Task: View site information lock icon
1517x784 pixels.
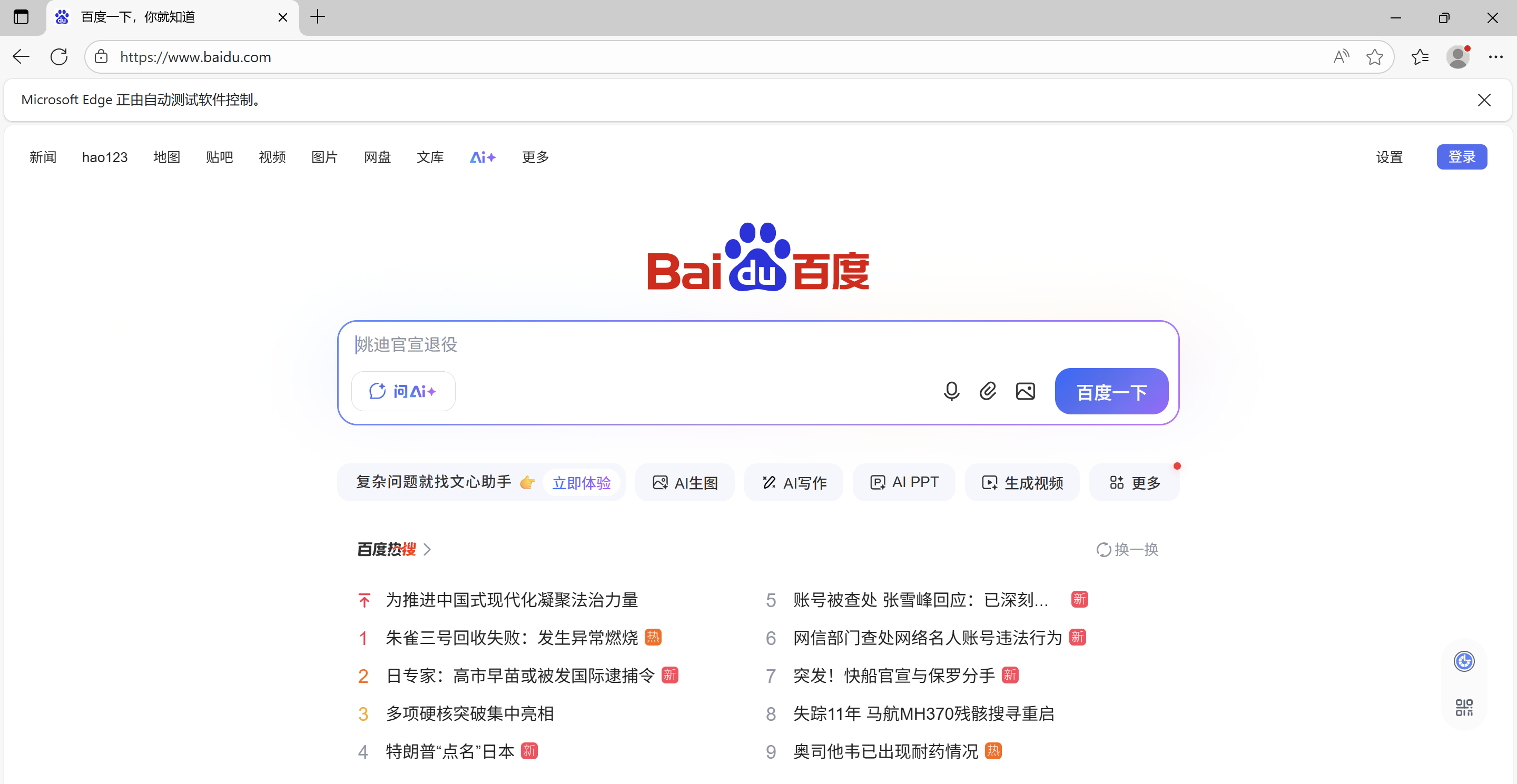Action: [101, 57]
